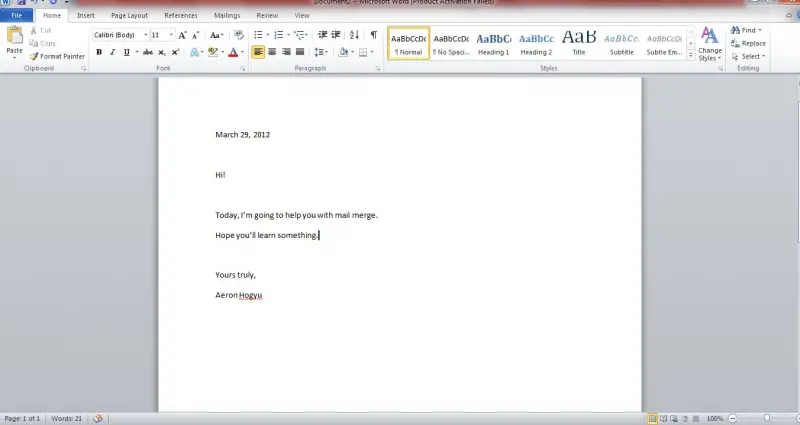The height and width of the screenshot is (425, 800).
Task: Apply subscript formatting
Action: [162, 52]
